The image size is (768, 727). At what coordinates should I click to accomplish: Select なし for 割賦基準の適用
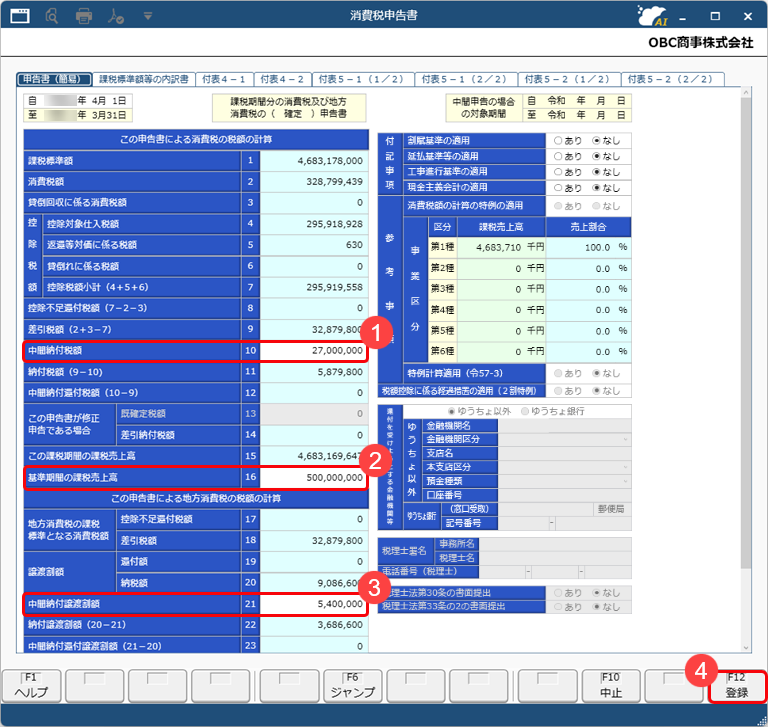click(596, 141)
